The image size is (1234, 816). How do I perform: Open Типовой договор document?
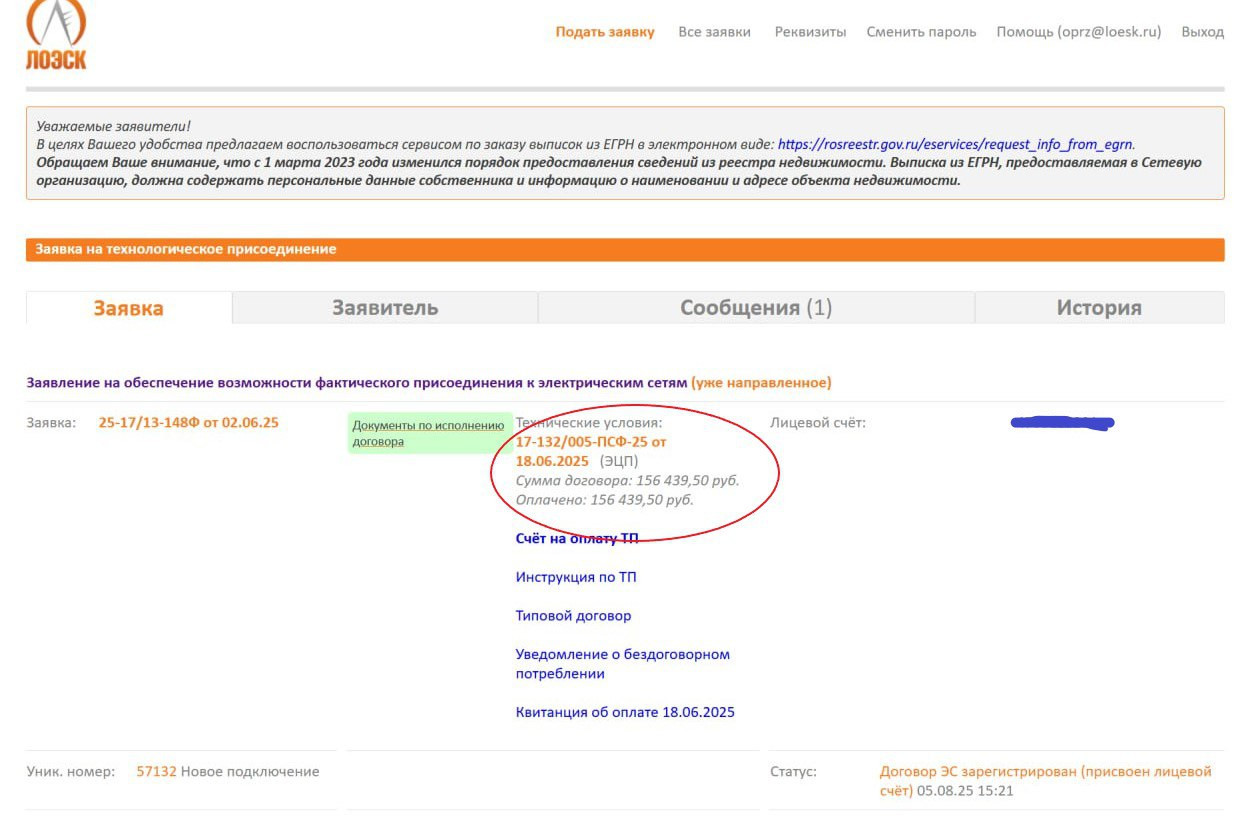pyautogui.click(x=573, y=616)
